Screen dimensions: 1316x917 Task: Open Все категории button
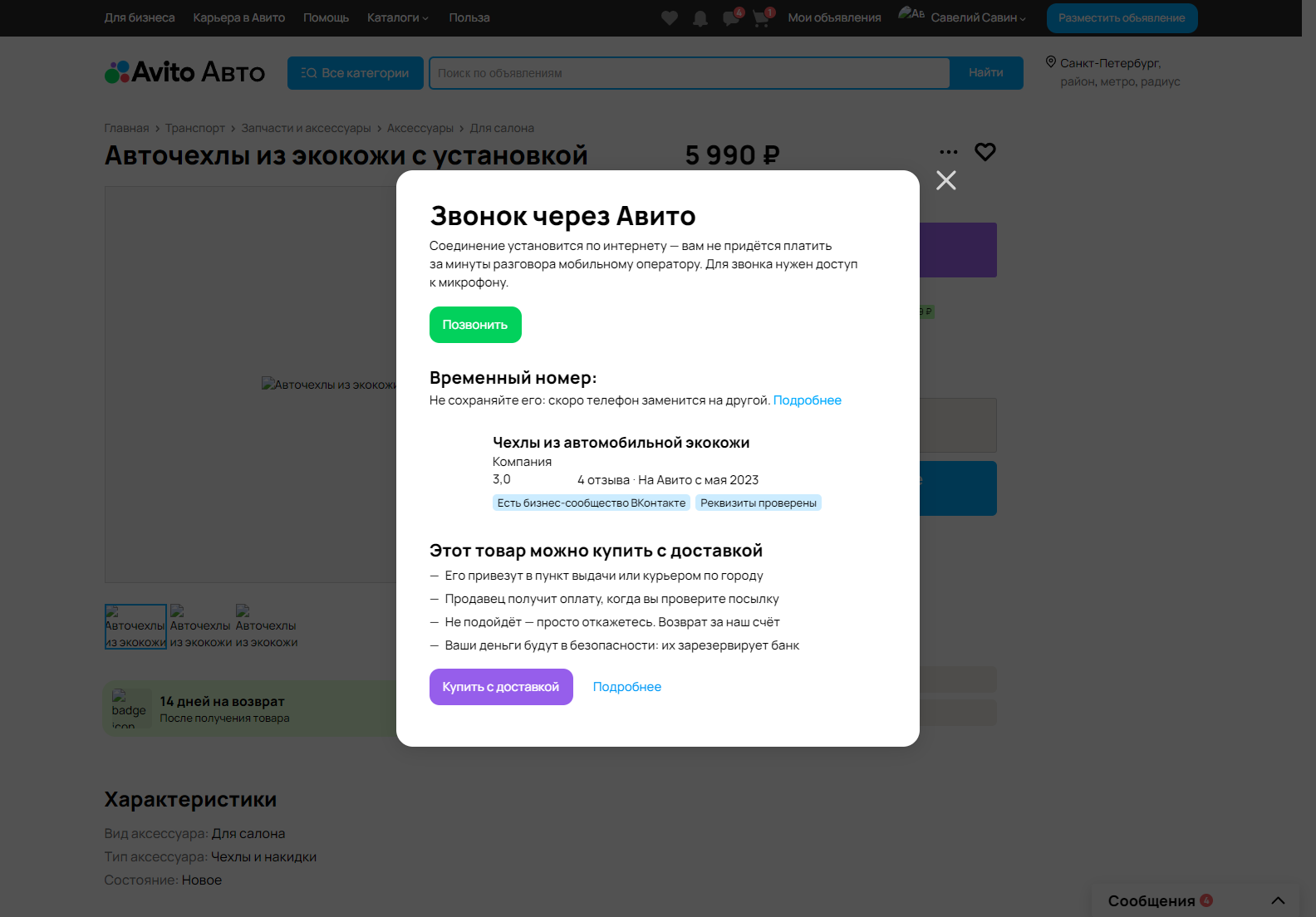[356, 73]
